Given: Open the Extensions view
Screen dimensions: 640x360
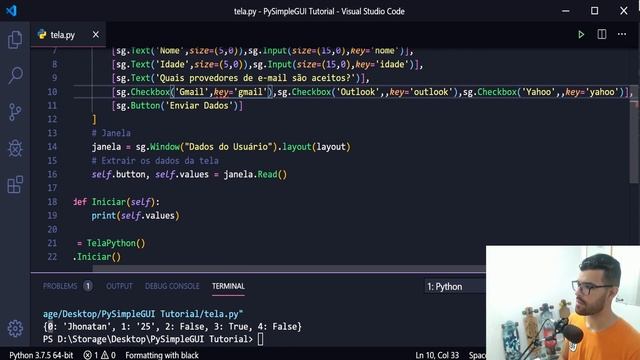Looking at the screenshot, I should (15, 184).
